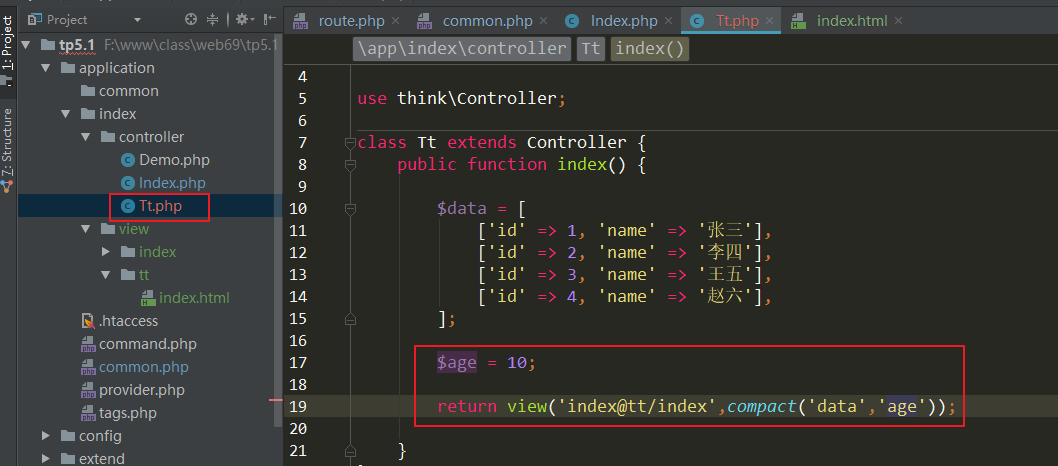Toggle the 1: Project side tool tab
The image size is (1058, 466).
(x=7, y=42)
